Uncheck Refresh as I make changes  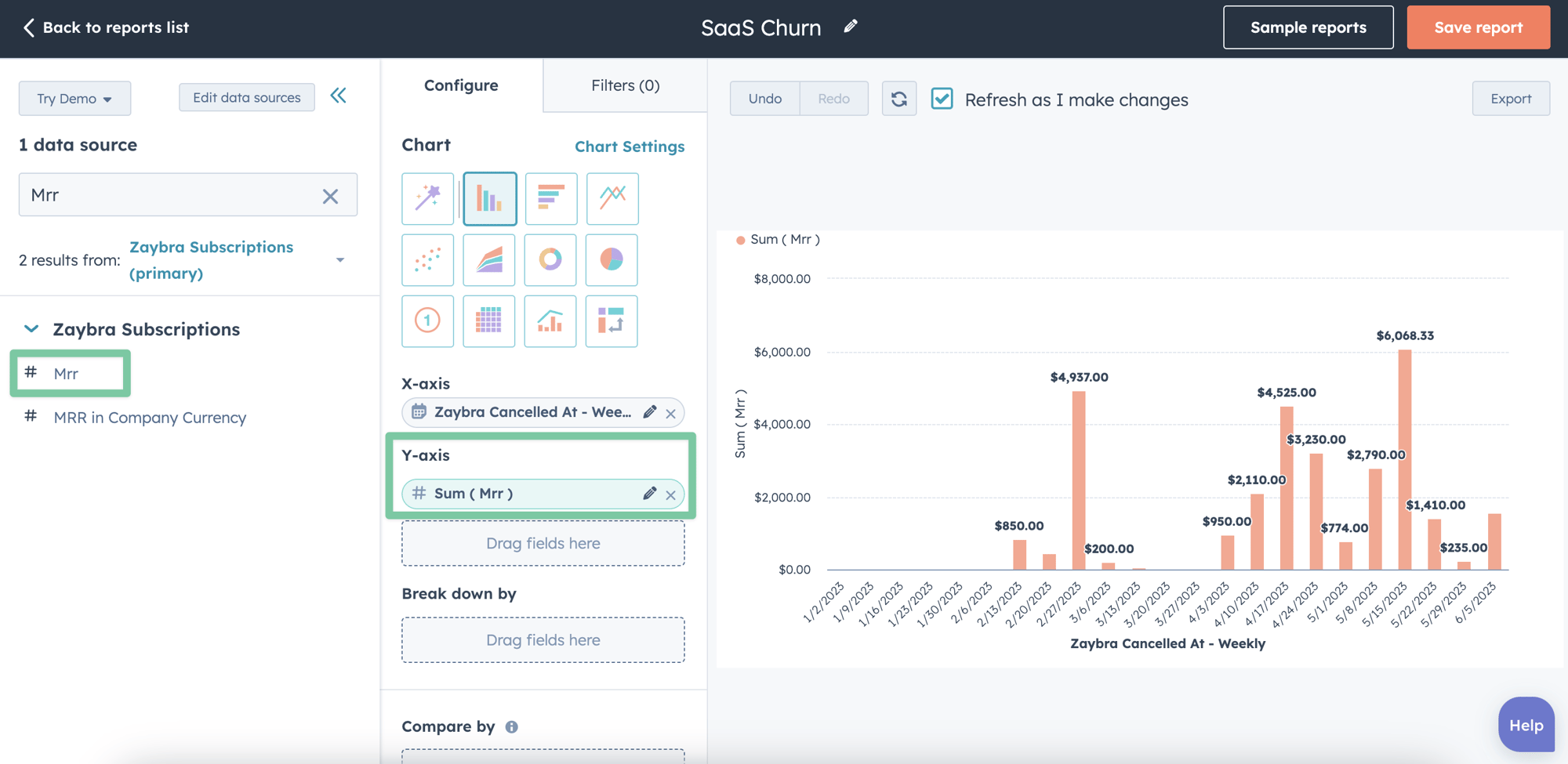pyautogui.click(x=942, y=99)
